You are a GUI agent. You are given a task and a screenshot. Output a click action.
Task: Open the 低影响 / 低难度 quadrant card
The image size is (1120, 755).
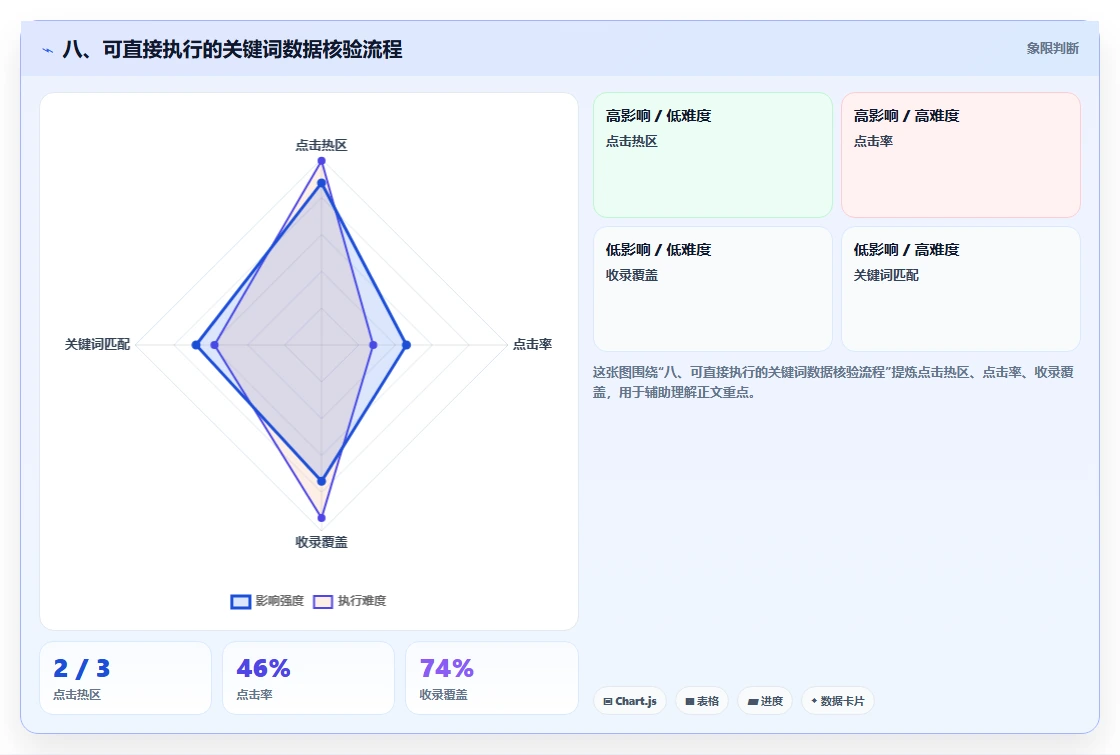(713, 289)
